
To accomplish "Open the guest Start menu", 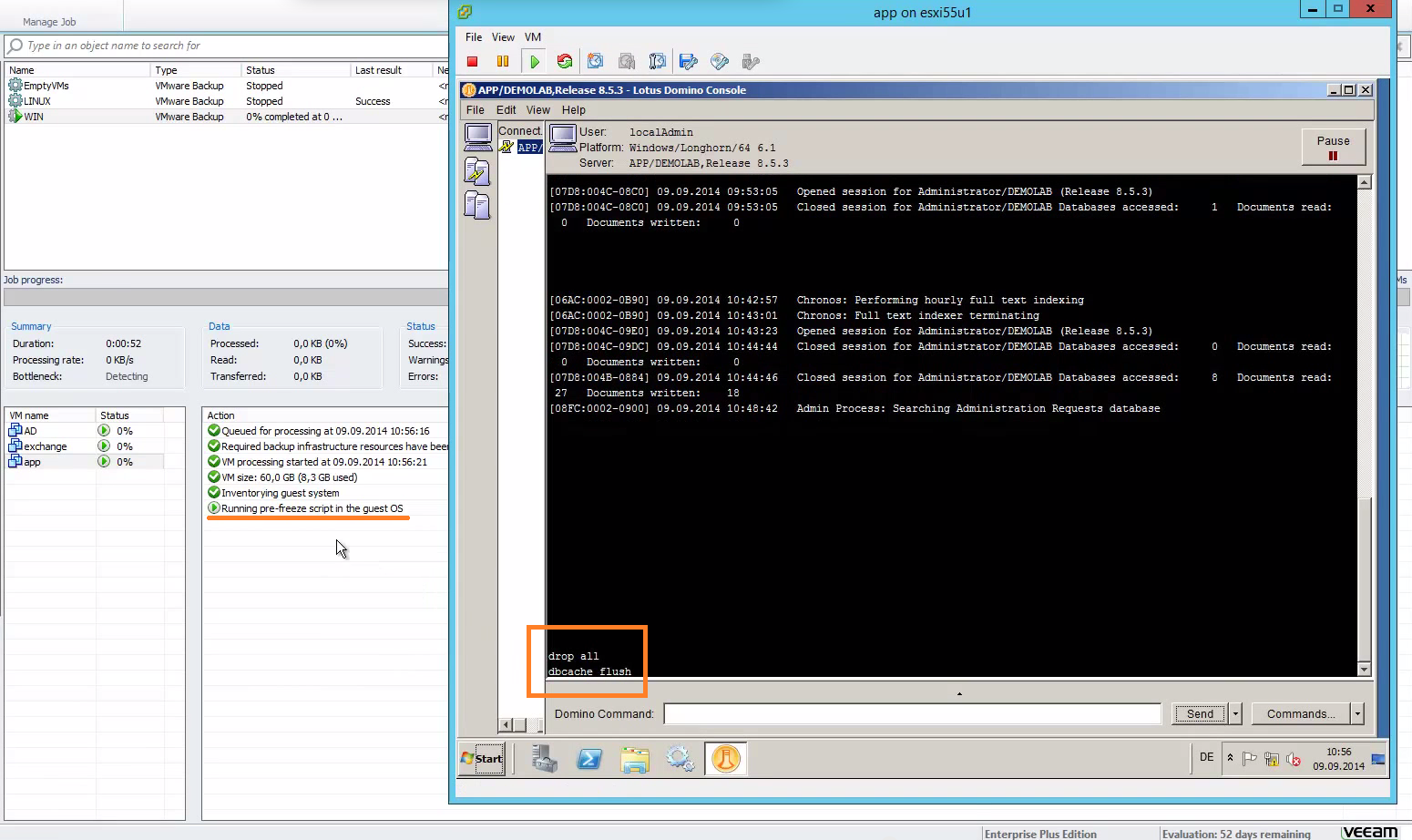I will tap(482, 758).
